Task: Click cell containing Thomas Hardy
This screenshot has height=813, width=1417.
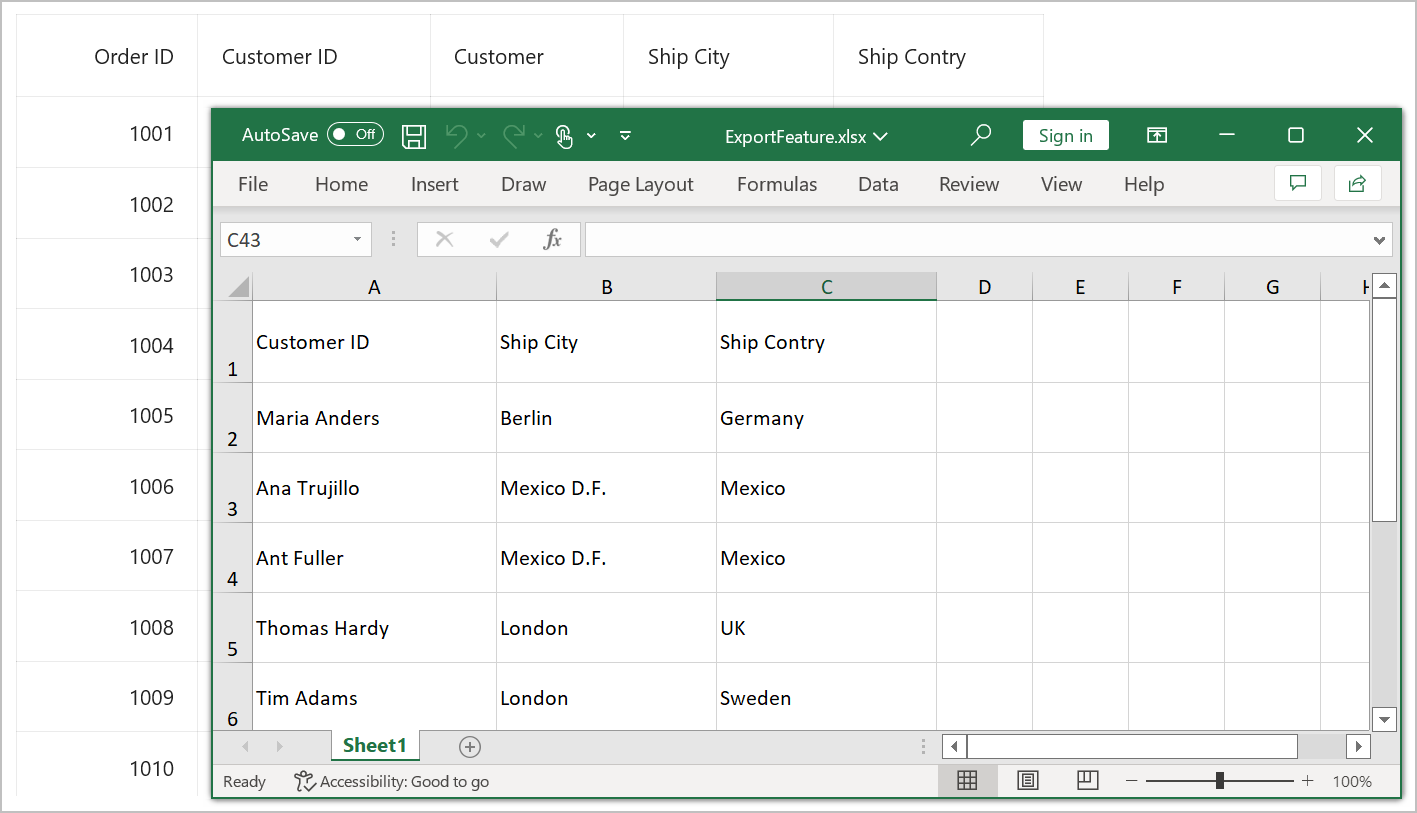Action: (374, 628)
